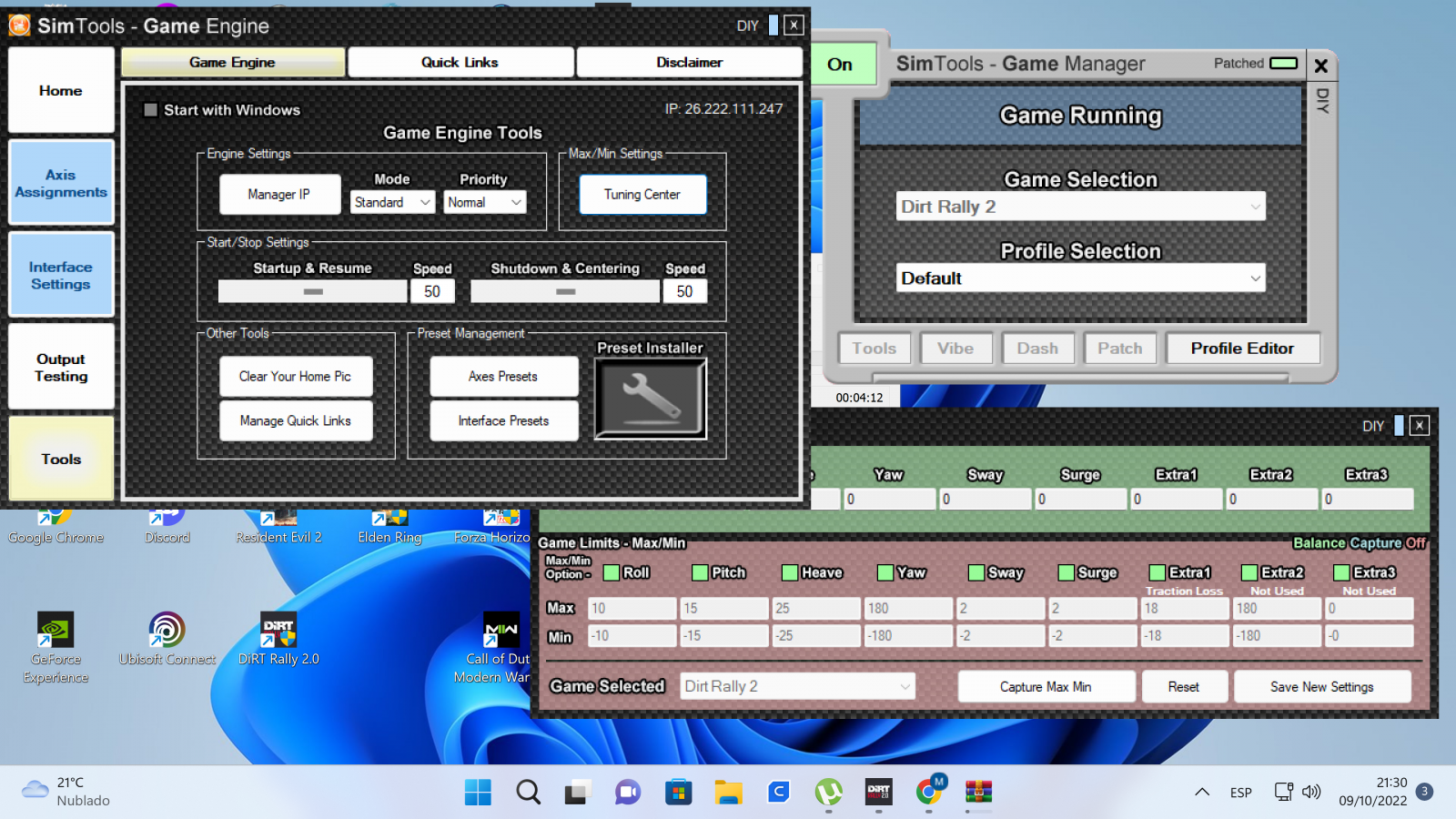Open Windows Start menu
The height and width of the screenshot is (819, 1456).
(x=478, y=792)
